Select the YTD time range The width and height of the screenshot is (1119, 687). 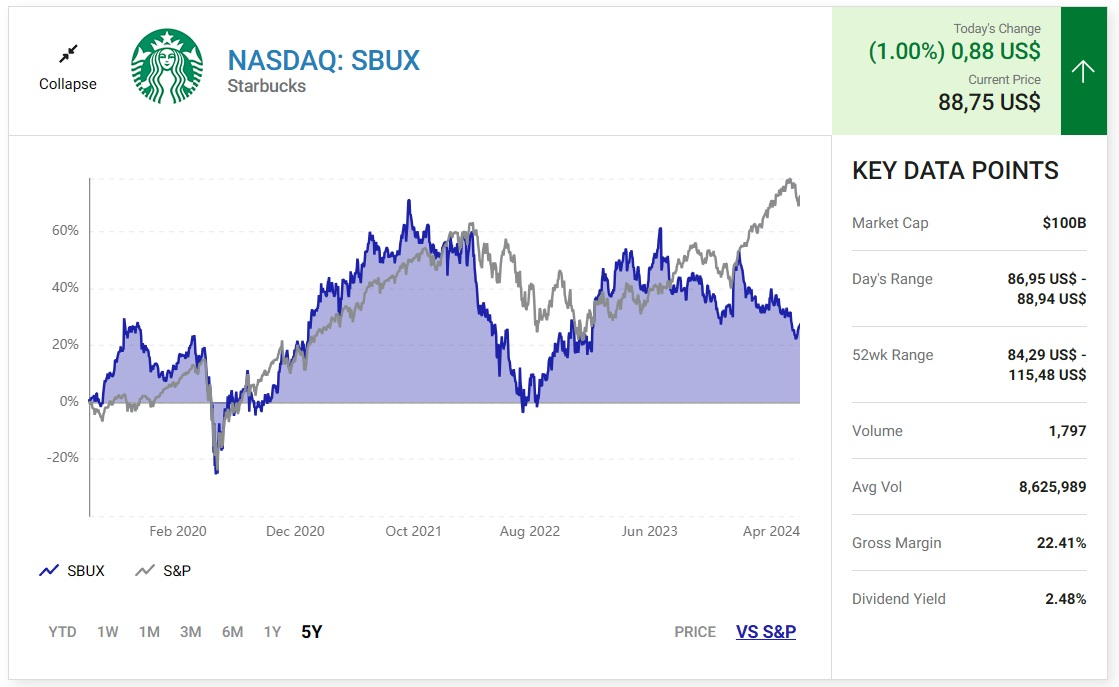tap(62, 632)
